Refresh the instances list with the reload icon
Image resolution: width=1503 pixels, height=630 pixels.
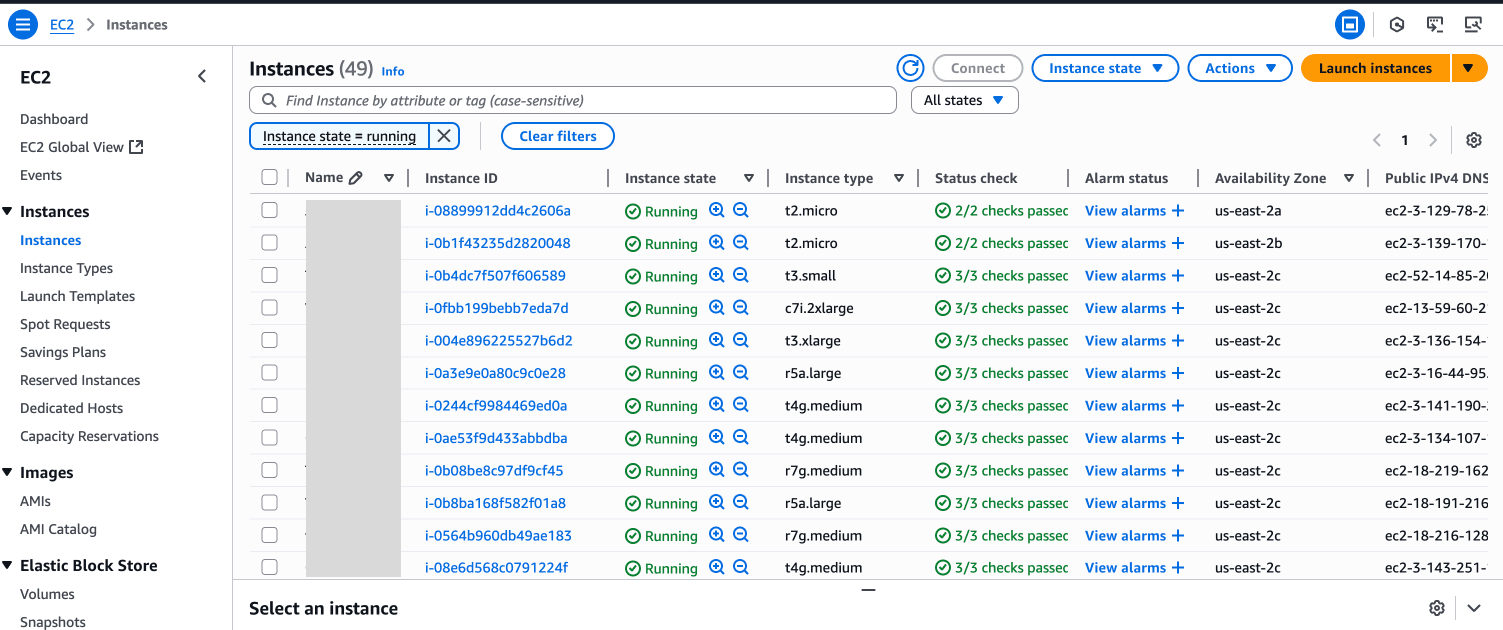click(x=910, y=68)
